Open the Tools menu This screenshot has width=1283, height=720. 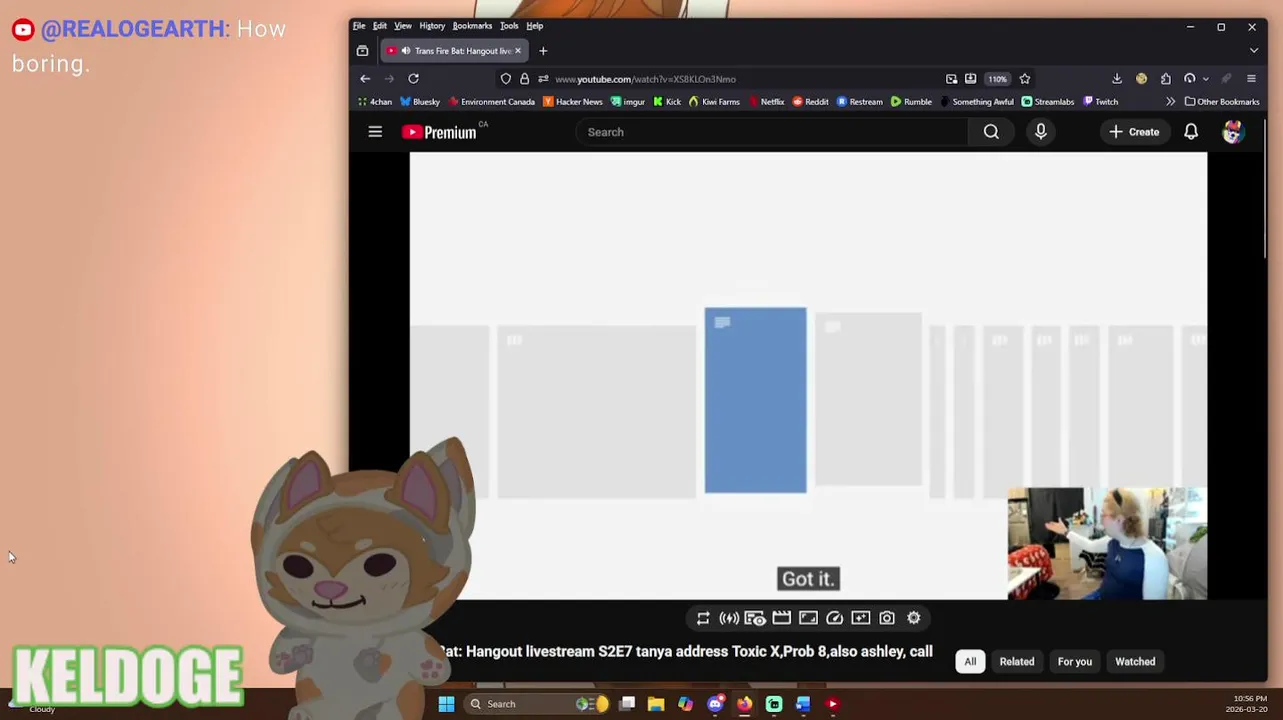click(509, 26)
